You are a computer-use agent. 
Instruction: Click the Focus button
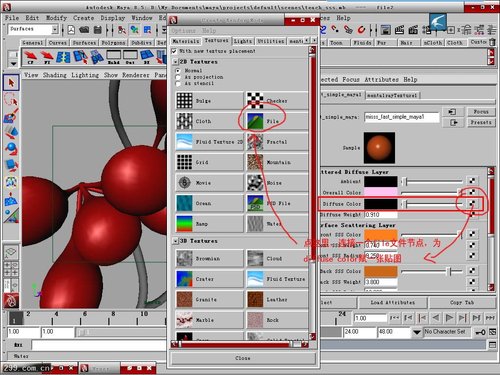point(481,112)
